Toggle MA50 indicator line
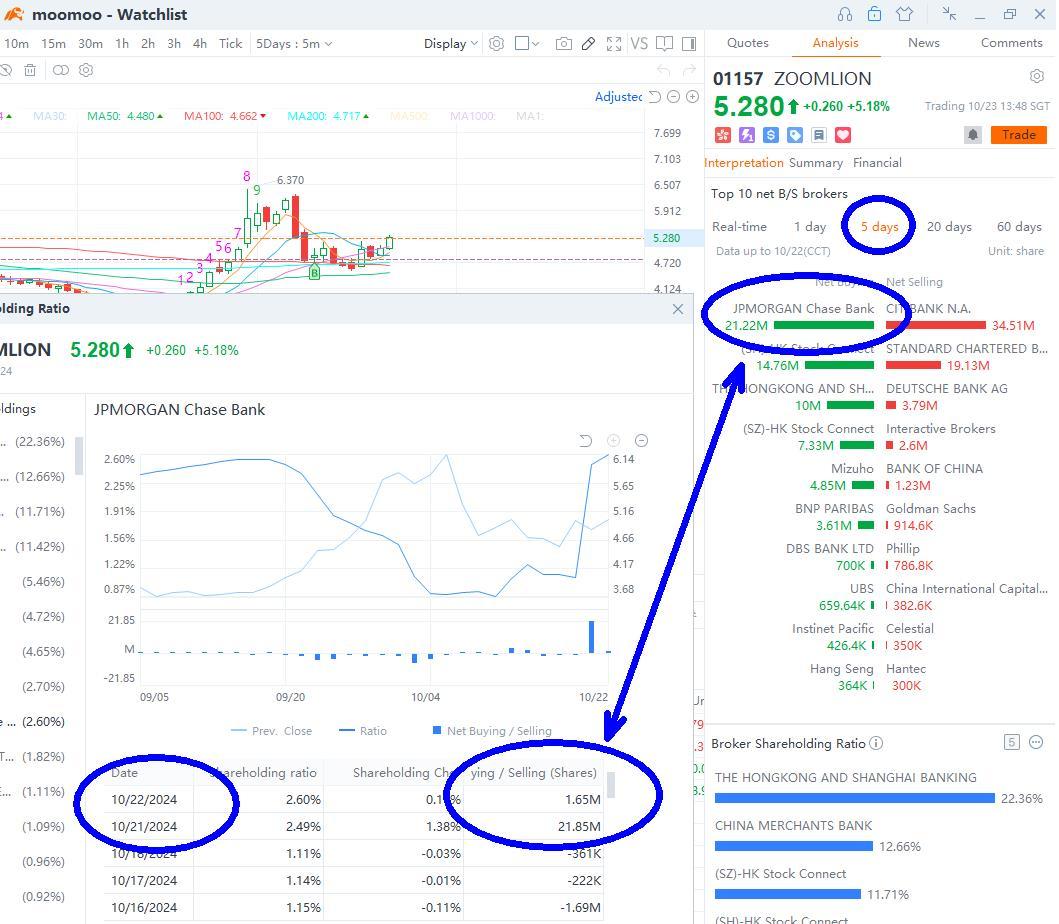 point(125,116)
